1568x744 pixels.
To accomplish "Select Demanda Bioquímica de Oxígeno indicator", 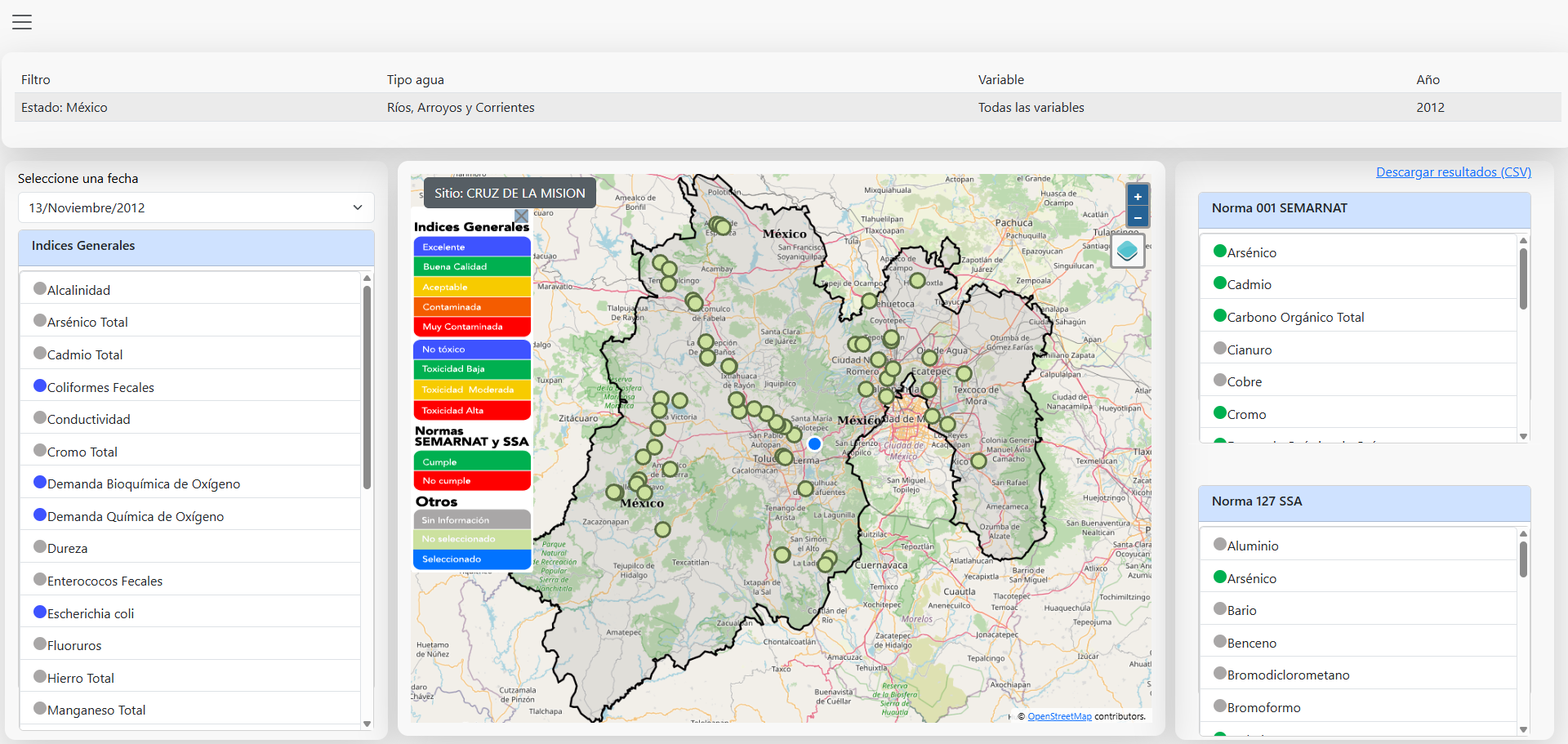I will point(190,483).
